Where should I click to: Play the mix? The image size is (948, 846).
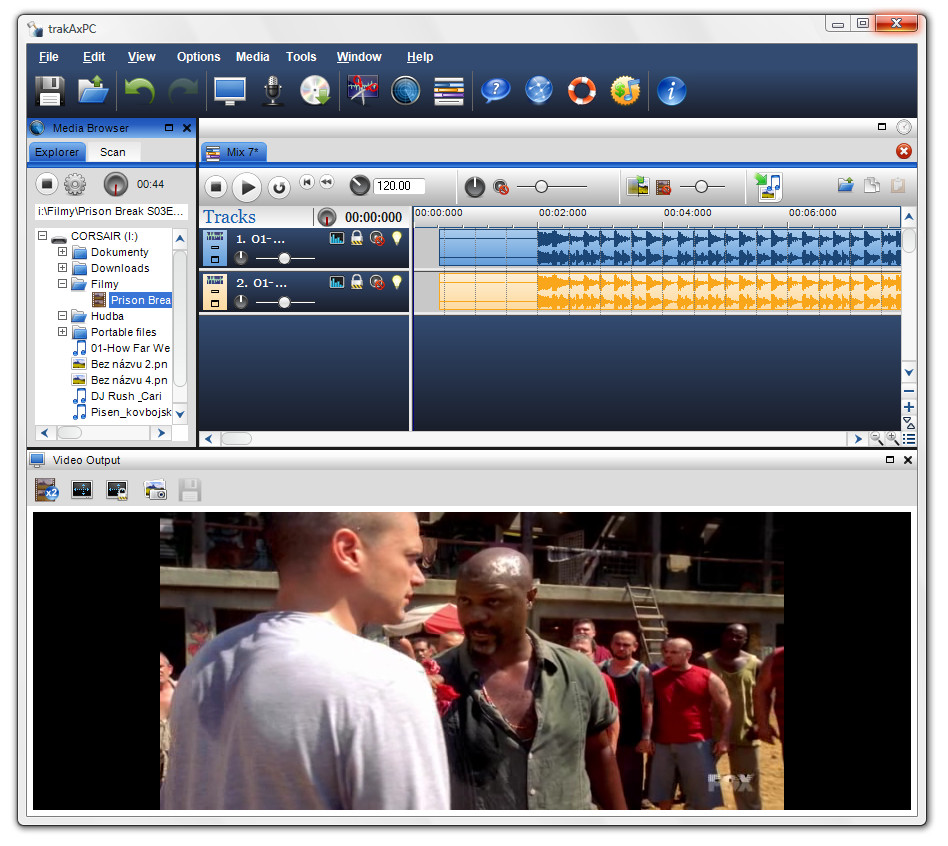click(x=247, y=187)
